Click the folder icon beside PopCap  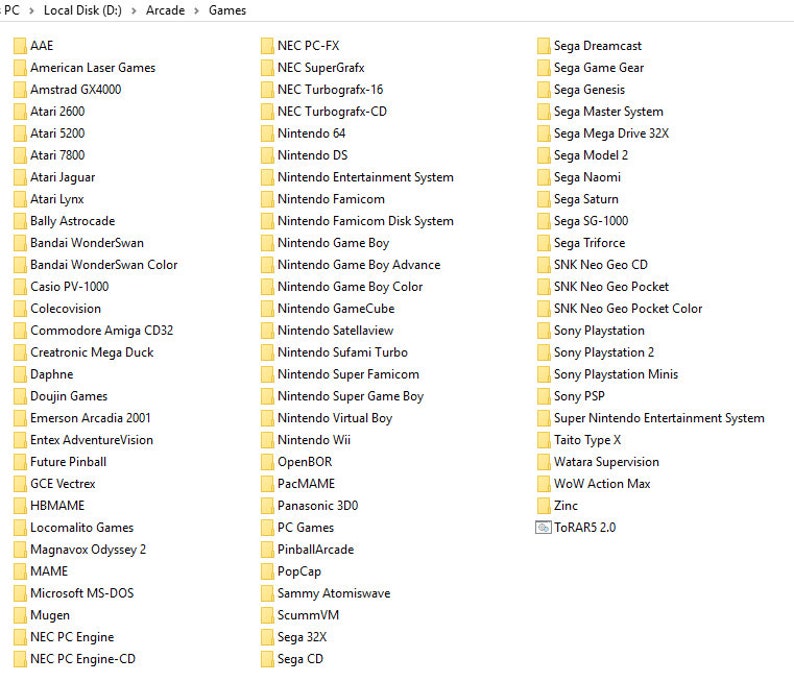pos(267,571)
